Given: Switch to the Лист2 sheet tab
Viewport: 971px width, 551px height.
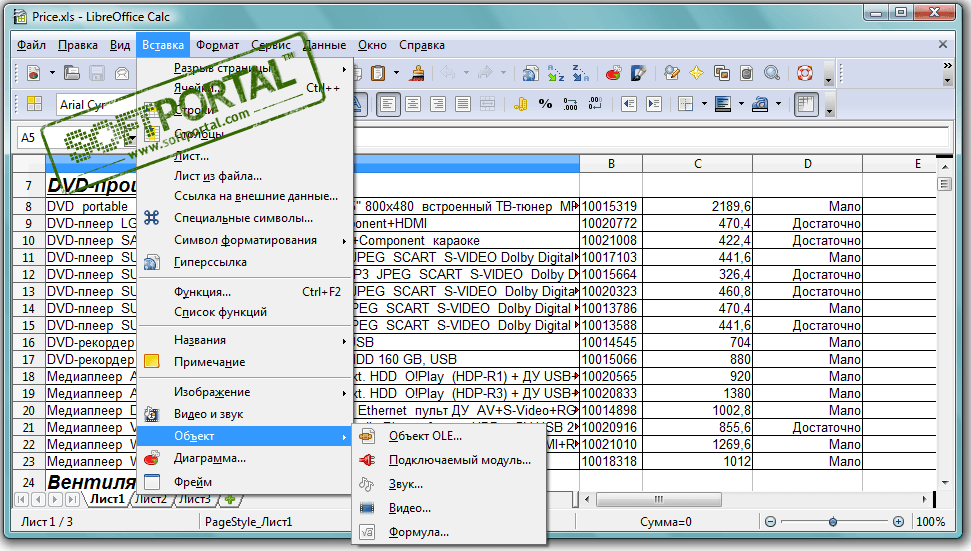Looking at the screenshot, I should pos(152,499).
